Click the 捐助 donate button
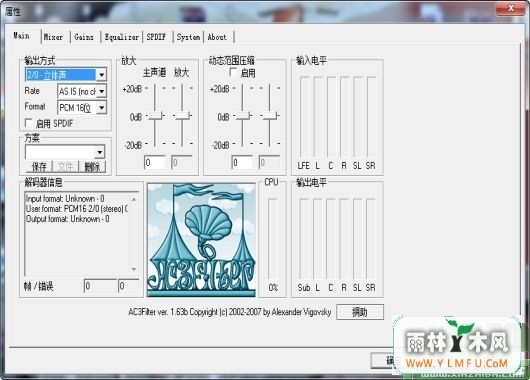The width and height of the screenshot is (530, 380). pos(360,312)
